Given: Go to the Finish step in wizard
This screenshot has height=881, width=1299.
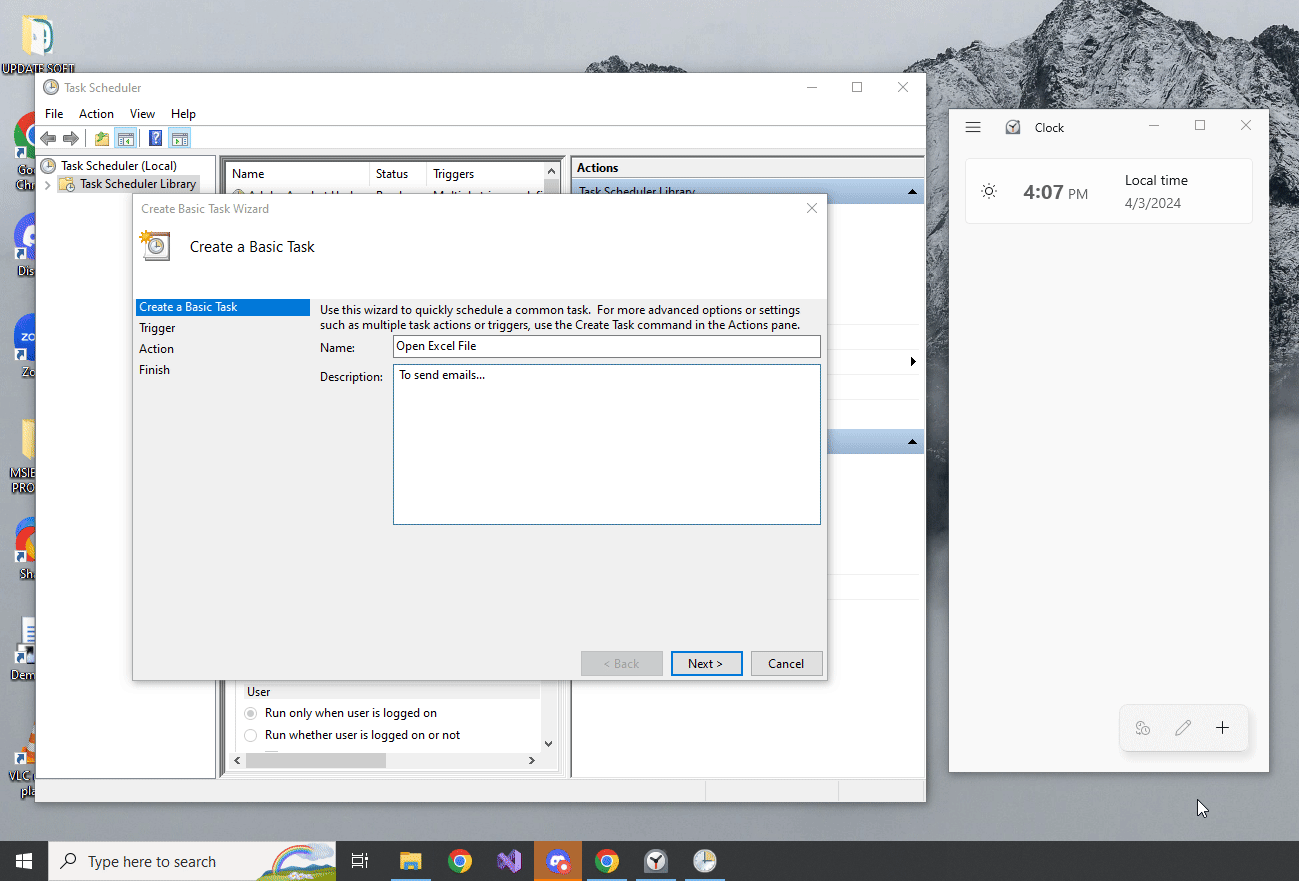Looking at the screenshot, I should (154, 370).
